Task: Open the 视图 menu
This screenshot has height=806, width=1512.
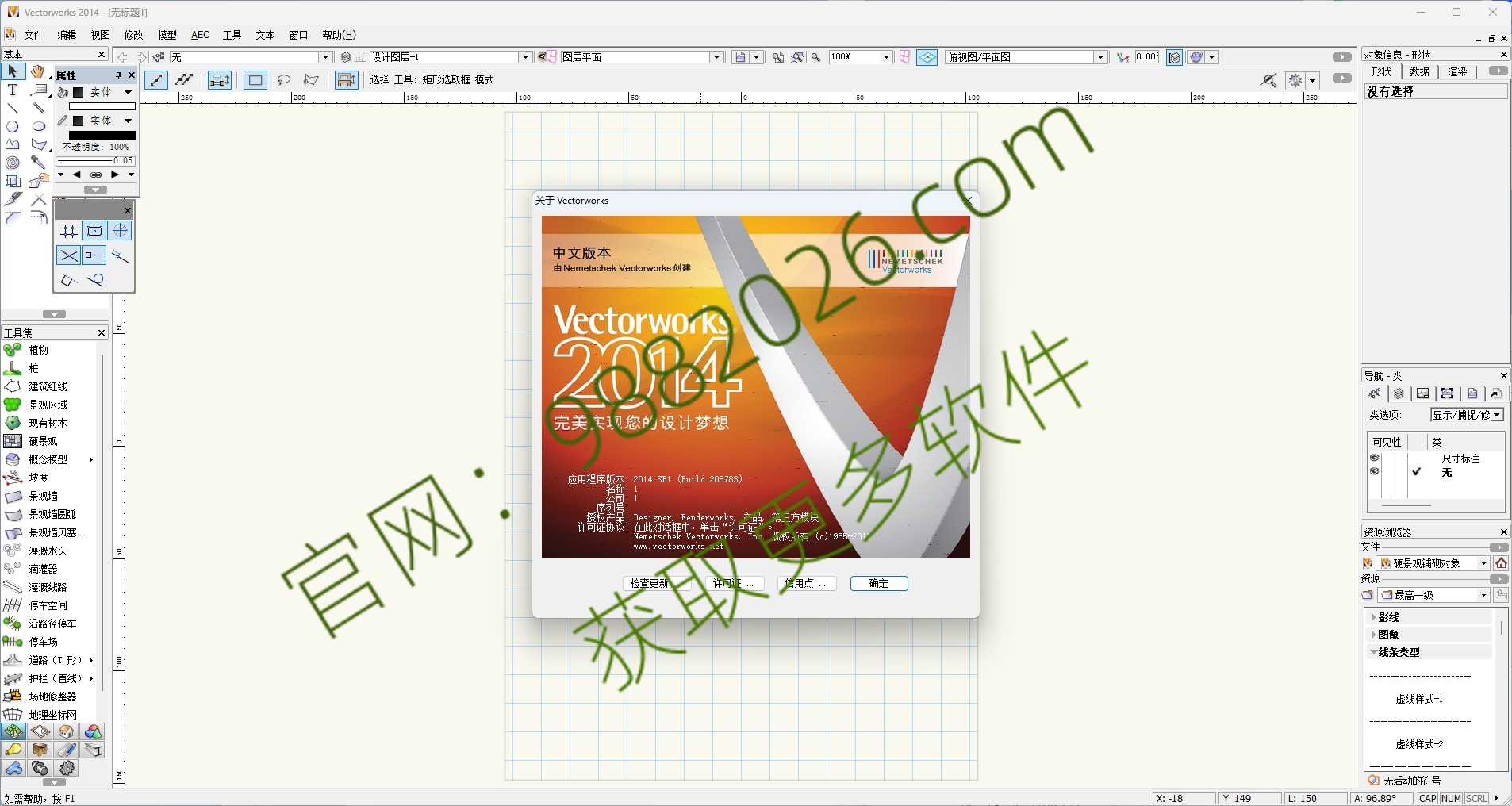Action: (100, 35)
